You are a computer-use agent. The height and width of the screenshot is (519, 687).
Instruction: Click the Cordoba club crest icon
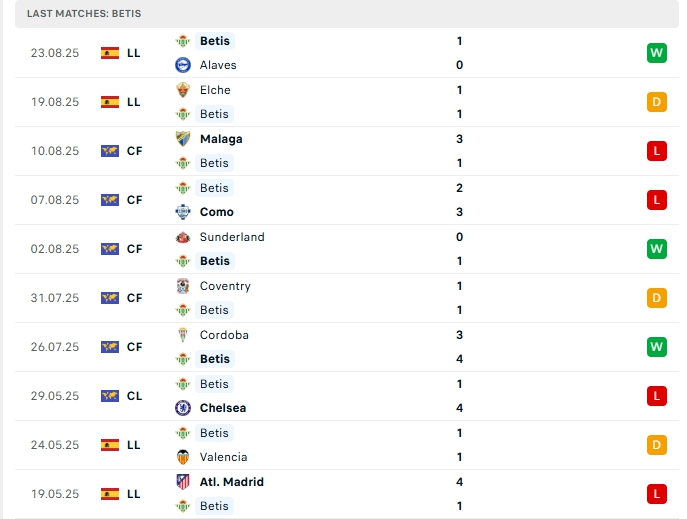182,335
